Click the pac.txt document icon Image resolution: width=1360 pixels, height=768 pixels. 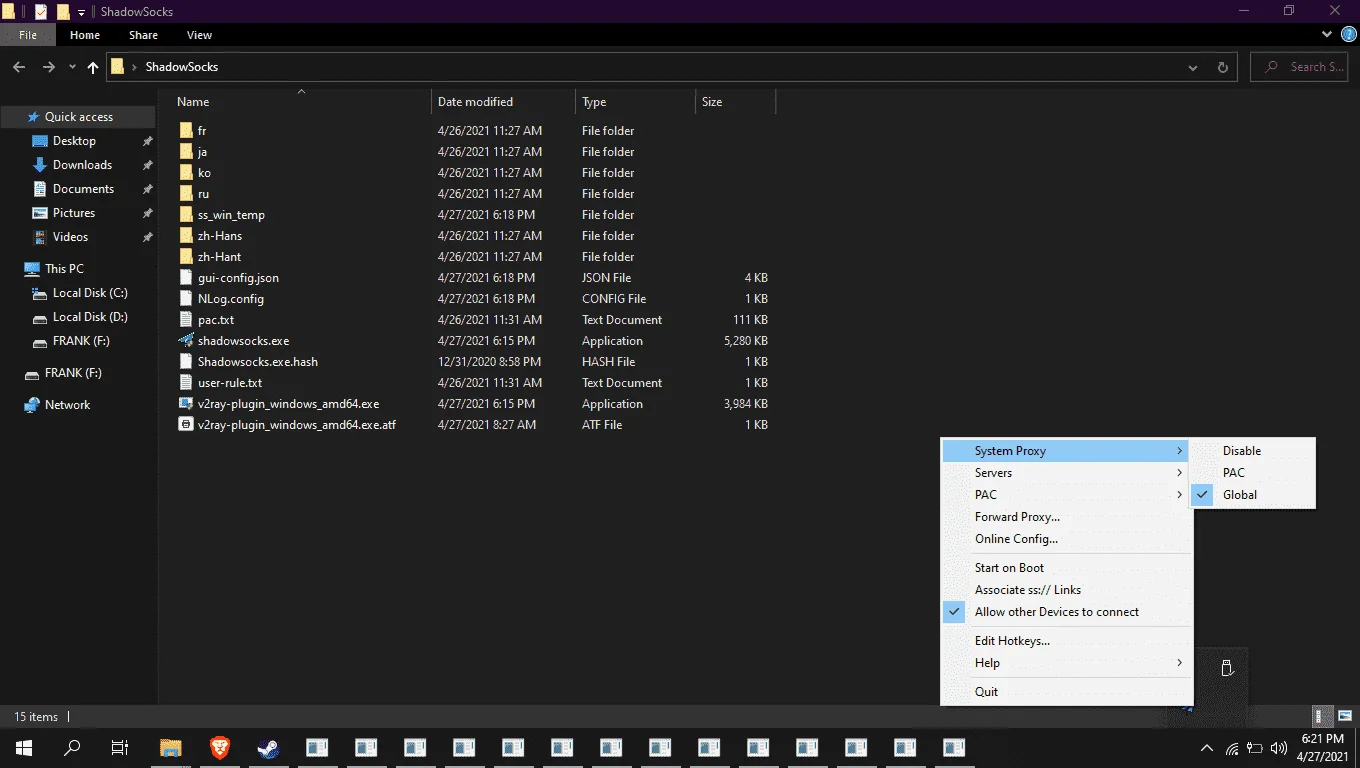(185, 320)
